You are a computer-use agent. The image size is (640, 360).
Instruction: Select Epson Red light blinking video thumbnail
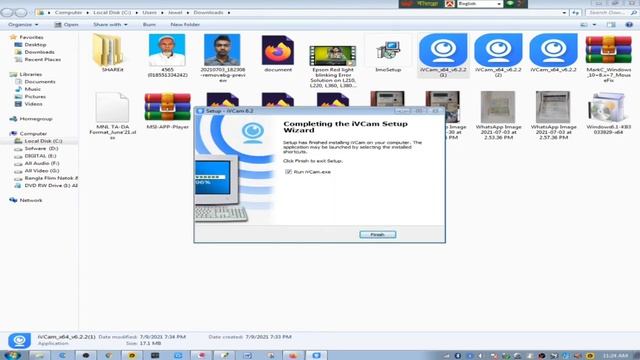[x=333, y=56]
